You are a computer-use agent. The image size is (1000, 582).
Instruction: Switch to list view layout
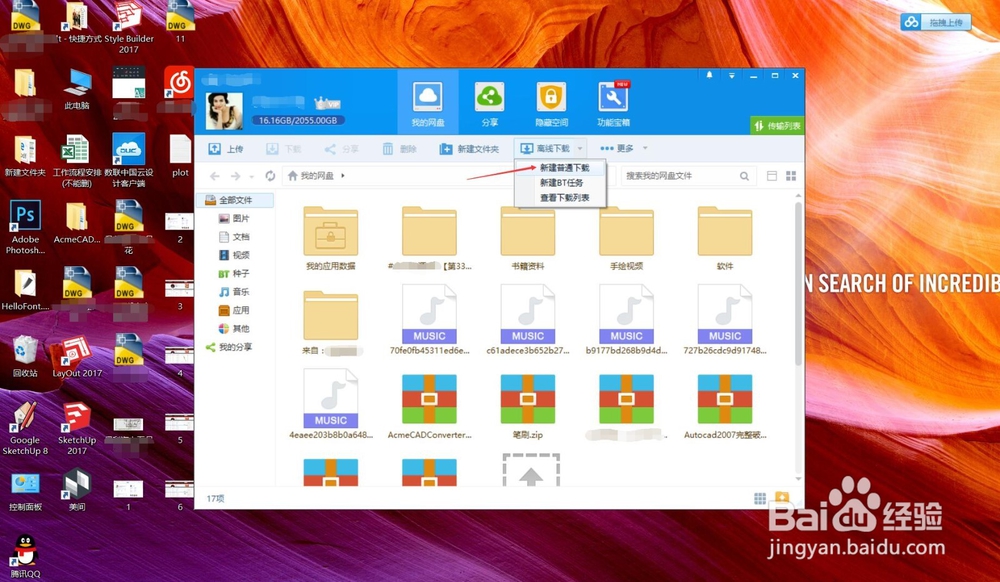(x=772, y=176)
